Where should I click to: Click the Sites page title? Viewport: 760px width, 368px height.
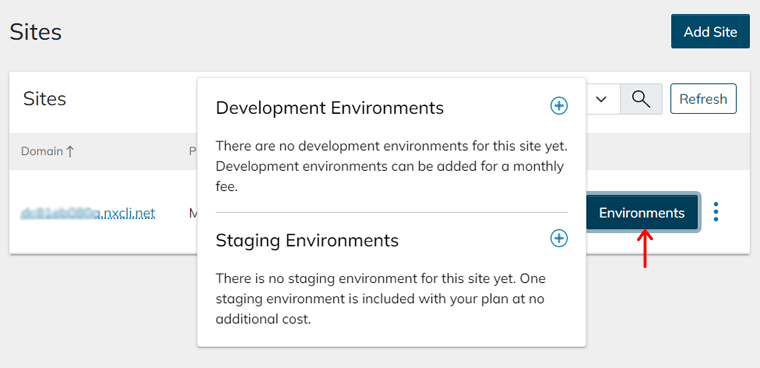pos(35,32)
